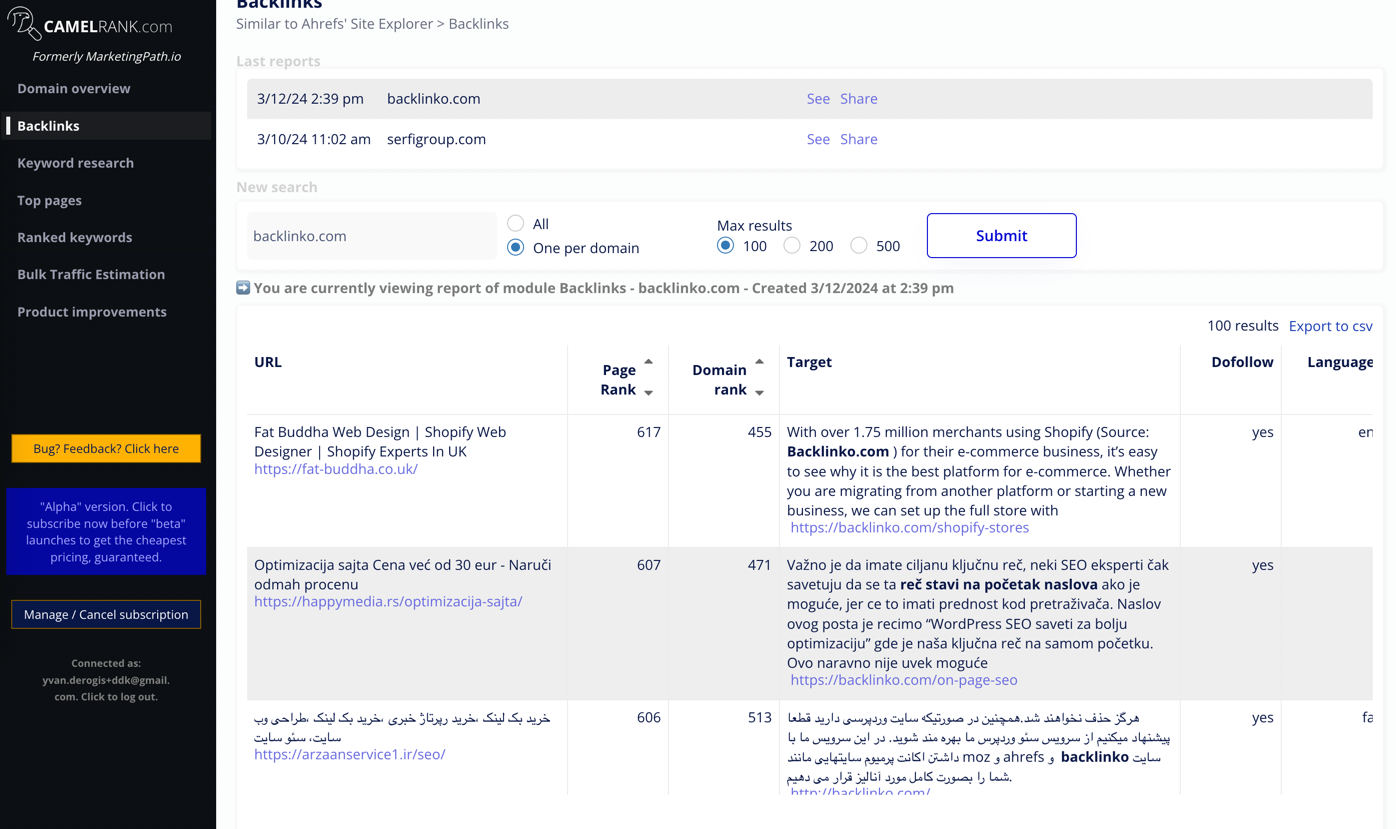This screenshot has width=1396, height=829.
Task: Click See for backlinko.com report
Action: coord(818,99)
